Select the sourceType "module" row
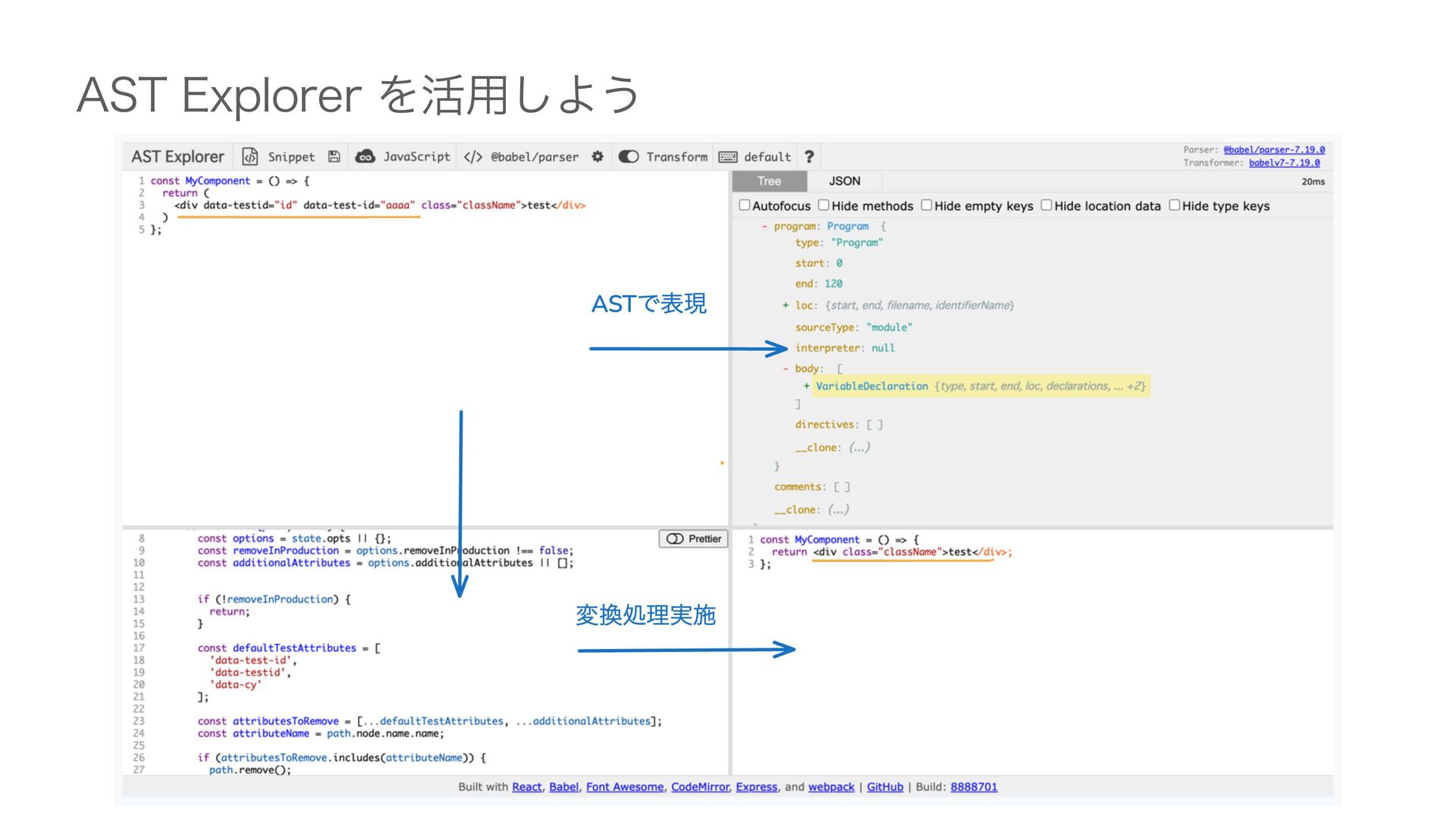This screenshot has width=1456, height=819. coord(854,328)
